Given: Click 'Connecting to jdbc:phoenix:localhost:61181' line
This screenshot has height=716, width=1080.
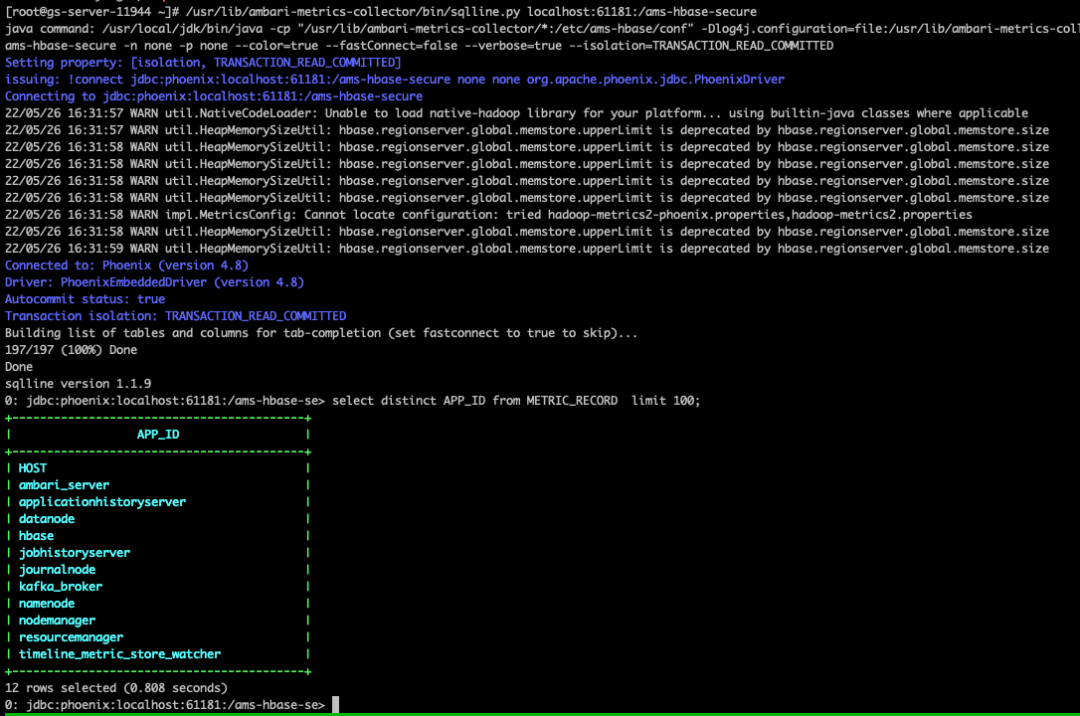Looking at the screenshot, I should click(x=214, y=96).
